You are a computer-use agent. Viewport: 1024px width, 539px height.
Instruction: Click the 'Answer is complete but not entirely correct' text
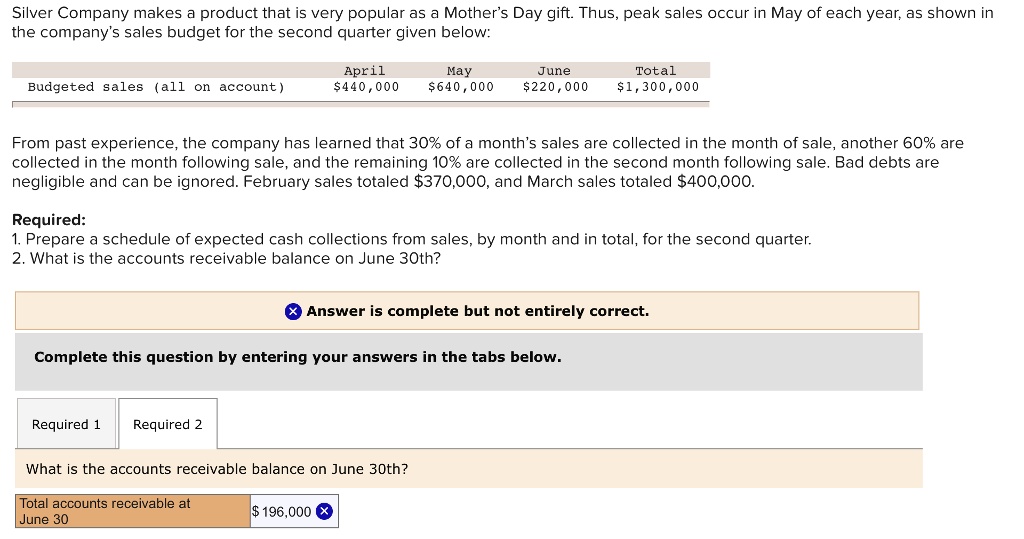pos(477,311)
